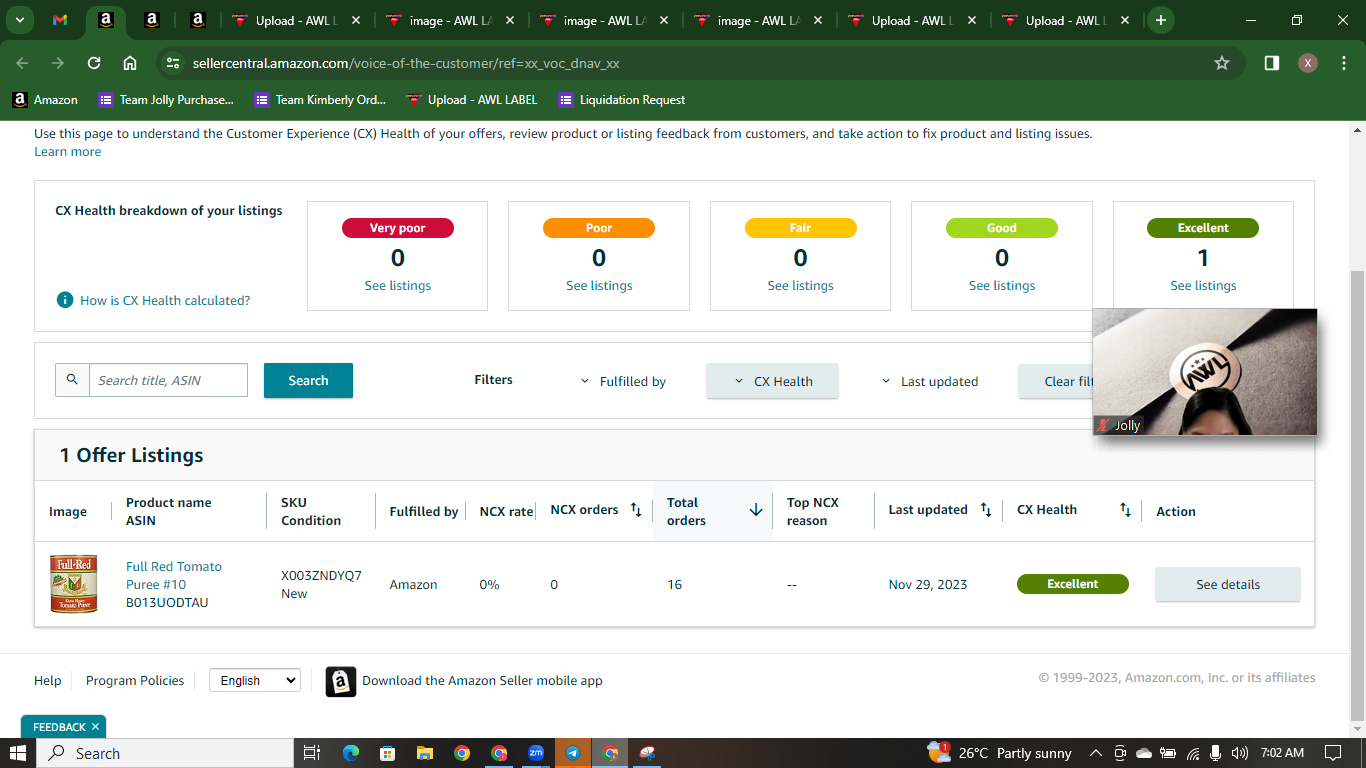Viewport: 1366px width, 768px height.
Task: Launch Microsoft Edge from the taskbar
Action: (x=350, y=753)
